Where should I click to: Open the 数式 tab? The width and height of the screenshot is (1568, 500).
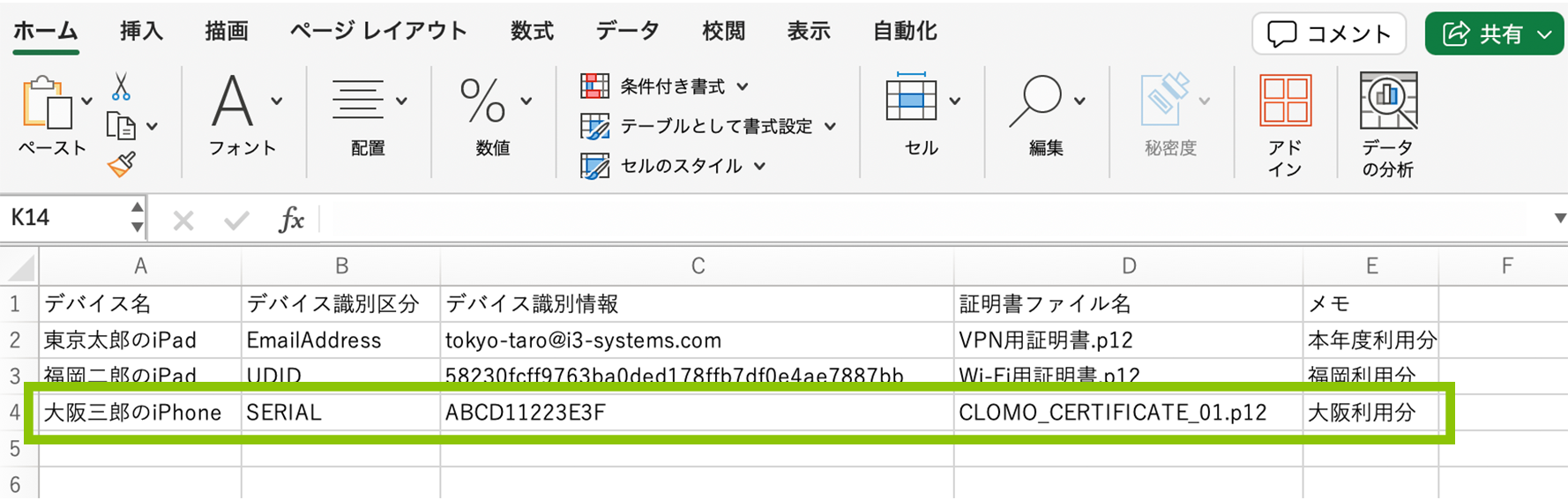(x=532, y=32)
